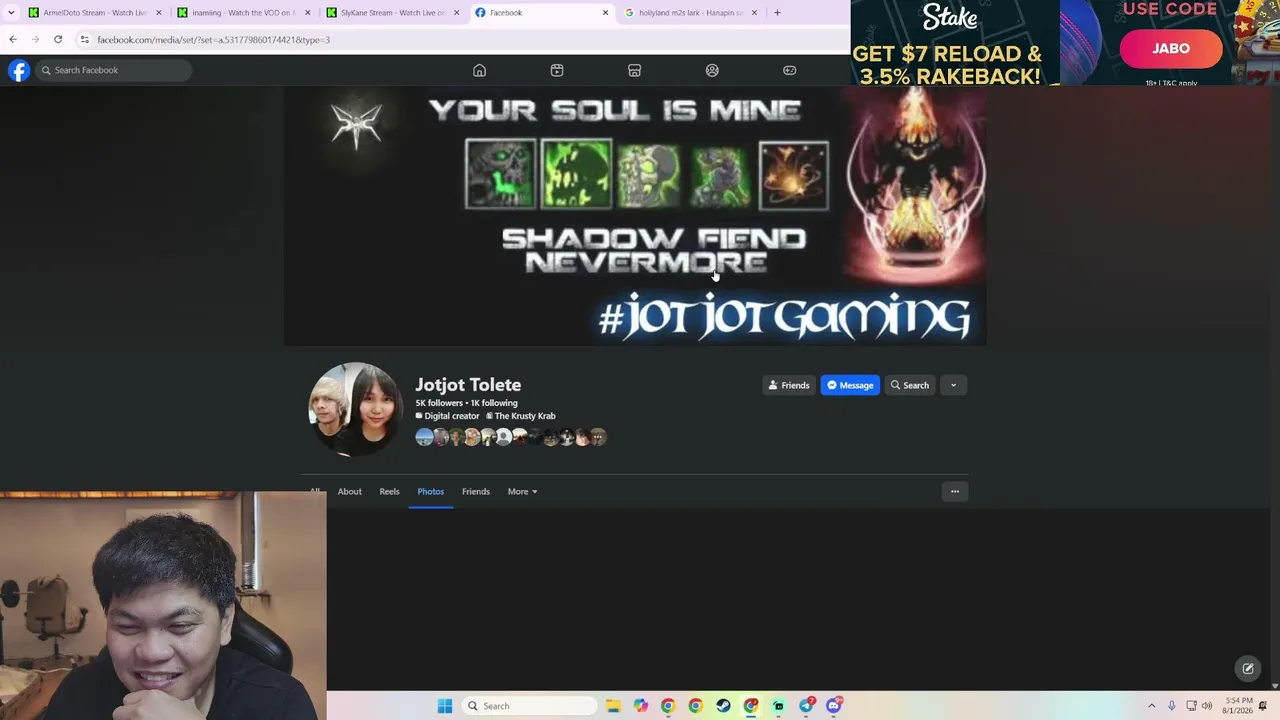The height and width of the screenshot is (720, 1280).
Task: Close the ArmelDoto Stream tab
Action: (158, 13)
